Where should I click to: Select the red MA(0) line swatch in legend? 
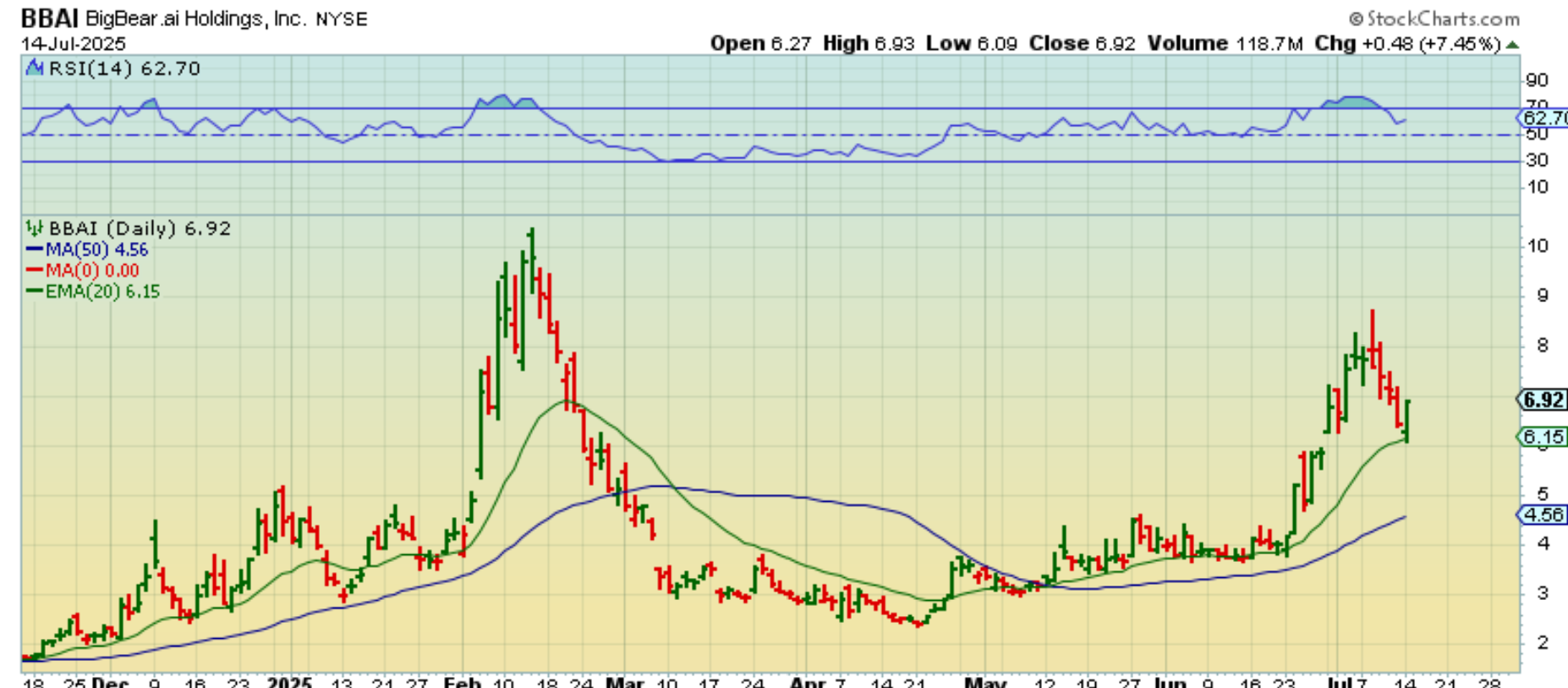click(x=34, y=270)
